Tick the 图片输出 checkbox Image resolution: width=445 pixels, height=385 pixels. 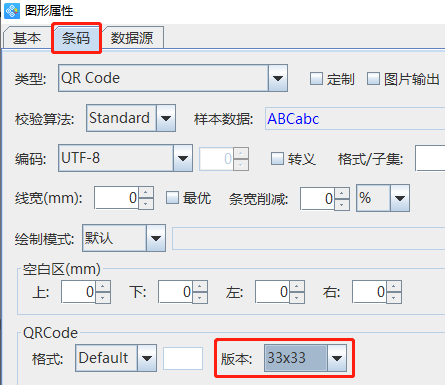(x=373, y=79)
